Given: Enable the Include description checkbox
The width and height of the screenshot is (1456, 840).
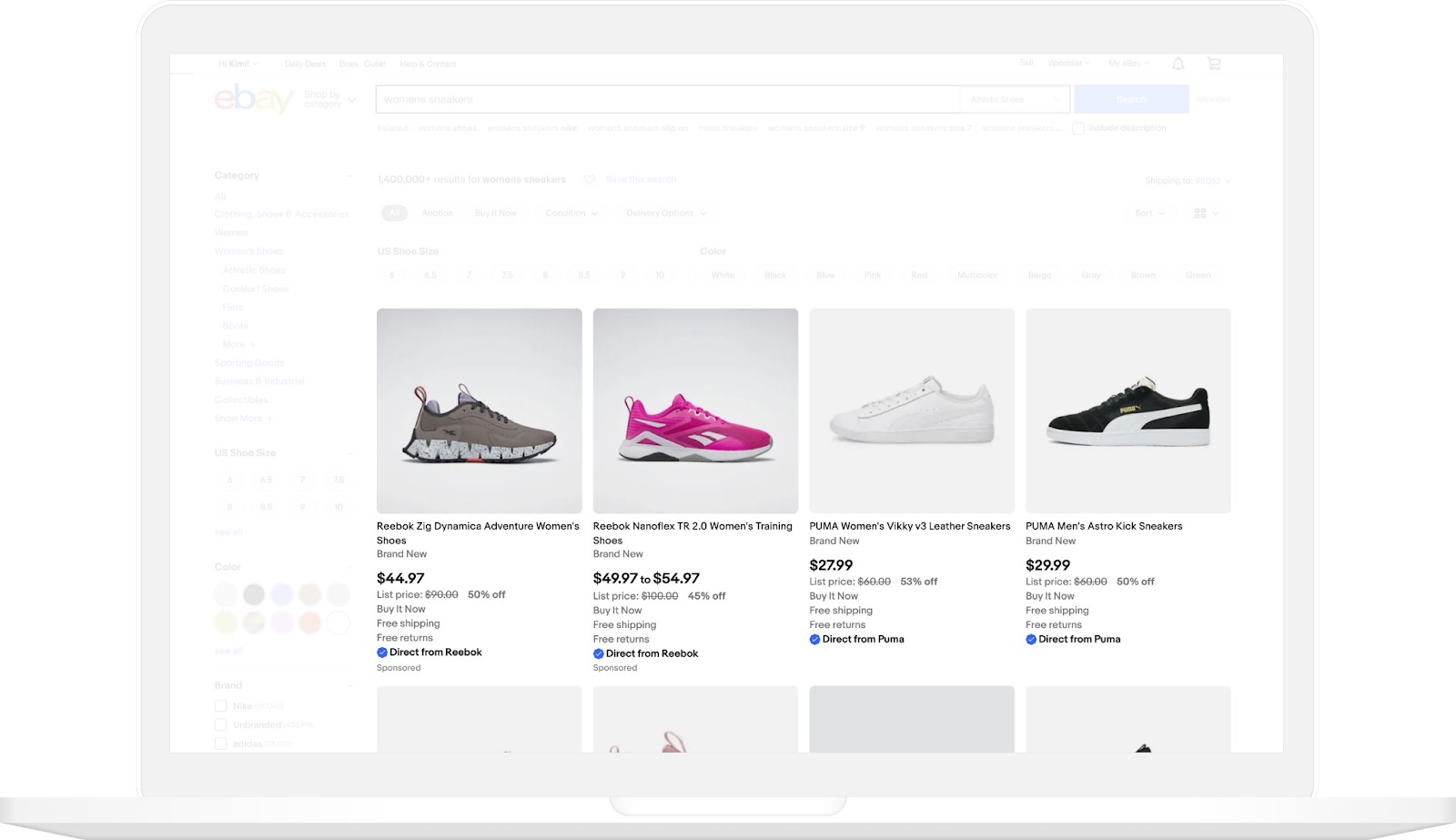Looking at the screenshot, I should coord(1077,127).
